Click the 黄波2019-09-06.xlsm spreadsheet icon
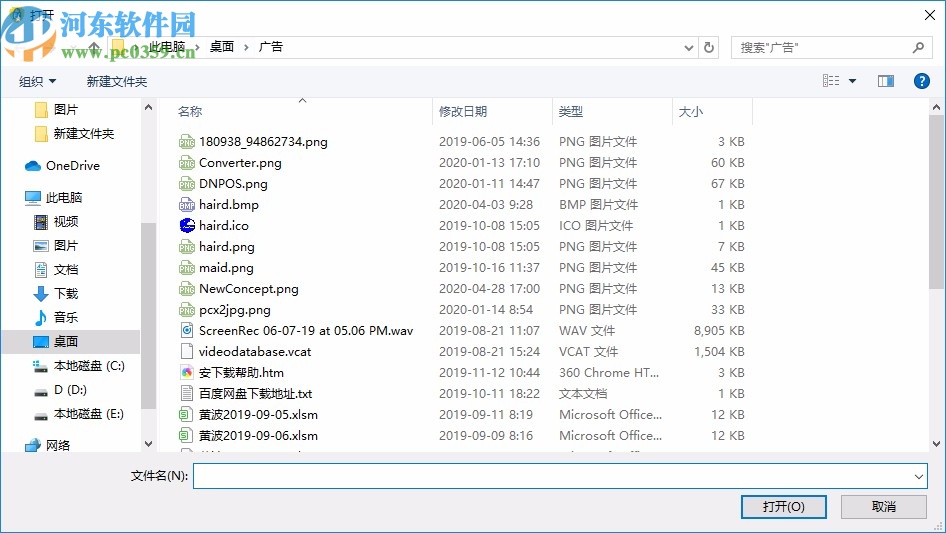This screenshot has height=533, width=946. pyautogui.click(x=186, y=436)
